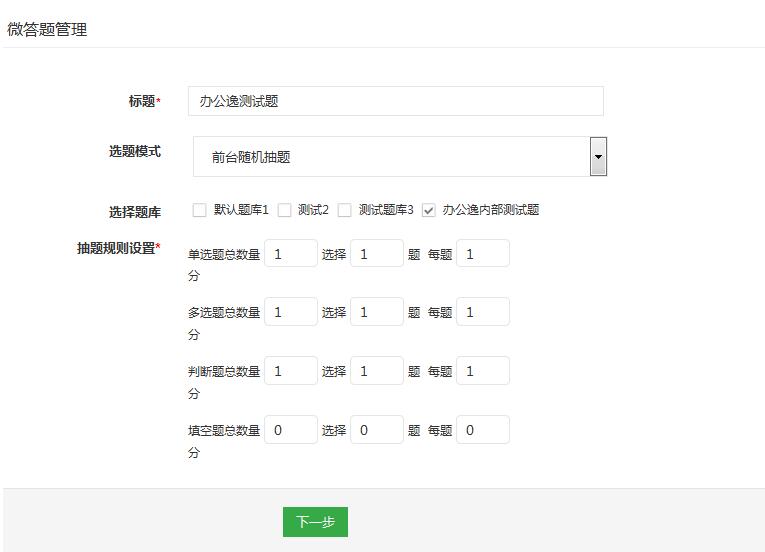Screen dimensions: 765x552
Task: Click the 标题 title input field
Action: pyautogui.click(x=396, y=101)
